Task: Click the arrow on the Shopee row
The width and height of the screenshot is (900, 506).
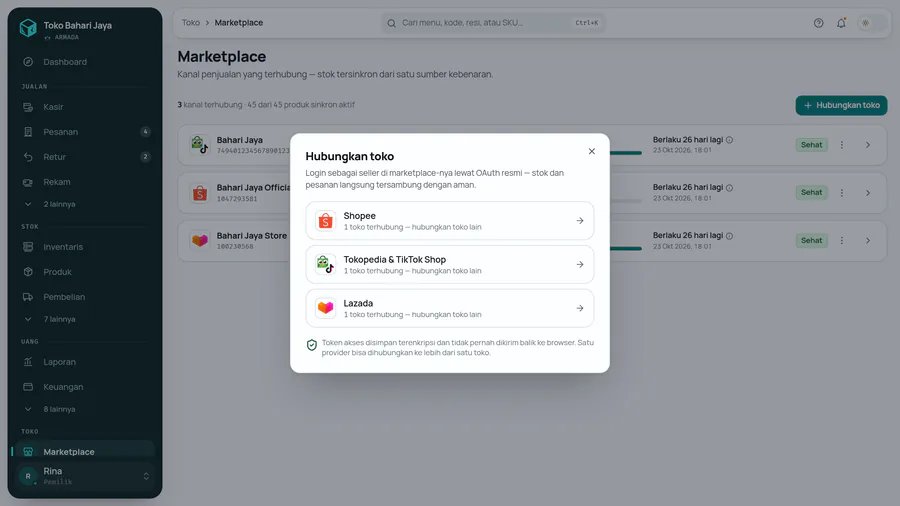Action: (x=580, y=221)
